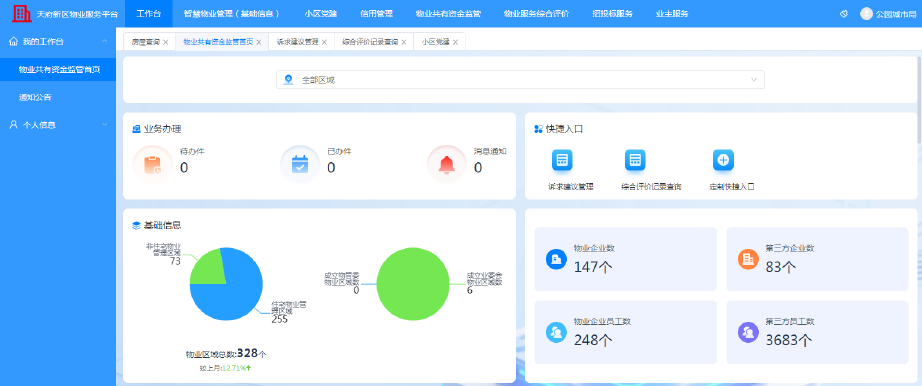Click the 第三方员工数 purple icon
The image size is (922, 386).
(748, 332)
